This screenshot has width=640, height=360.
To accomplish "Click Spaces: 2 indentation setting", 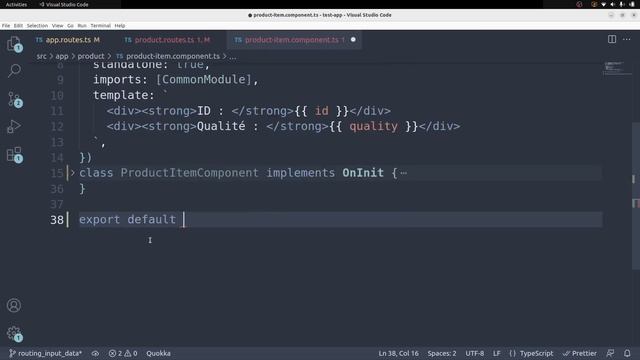I will pos(442,353).
